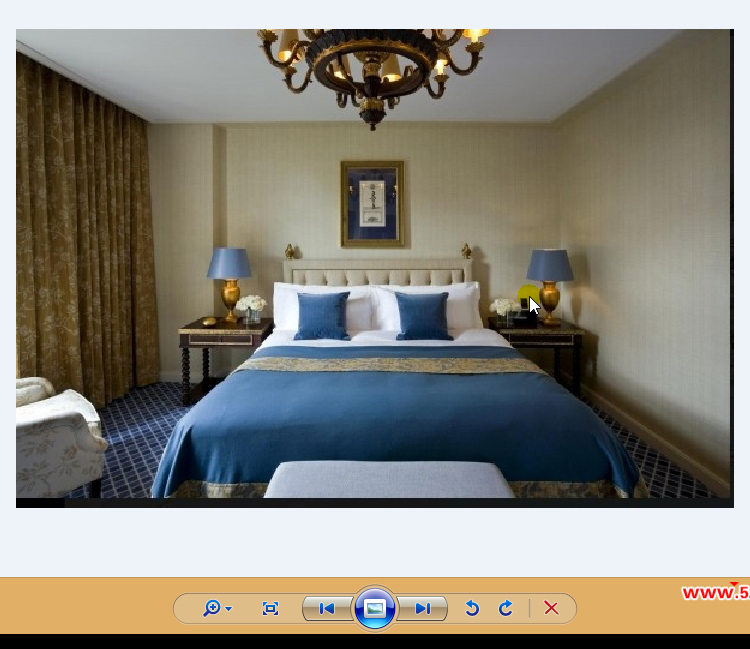Rotate the image counterclockwise
The image size is (750, 649).
[472, 608]
